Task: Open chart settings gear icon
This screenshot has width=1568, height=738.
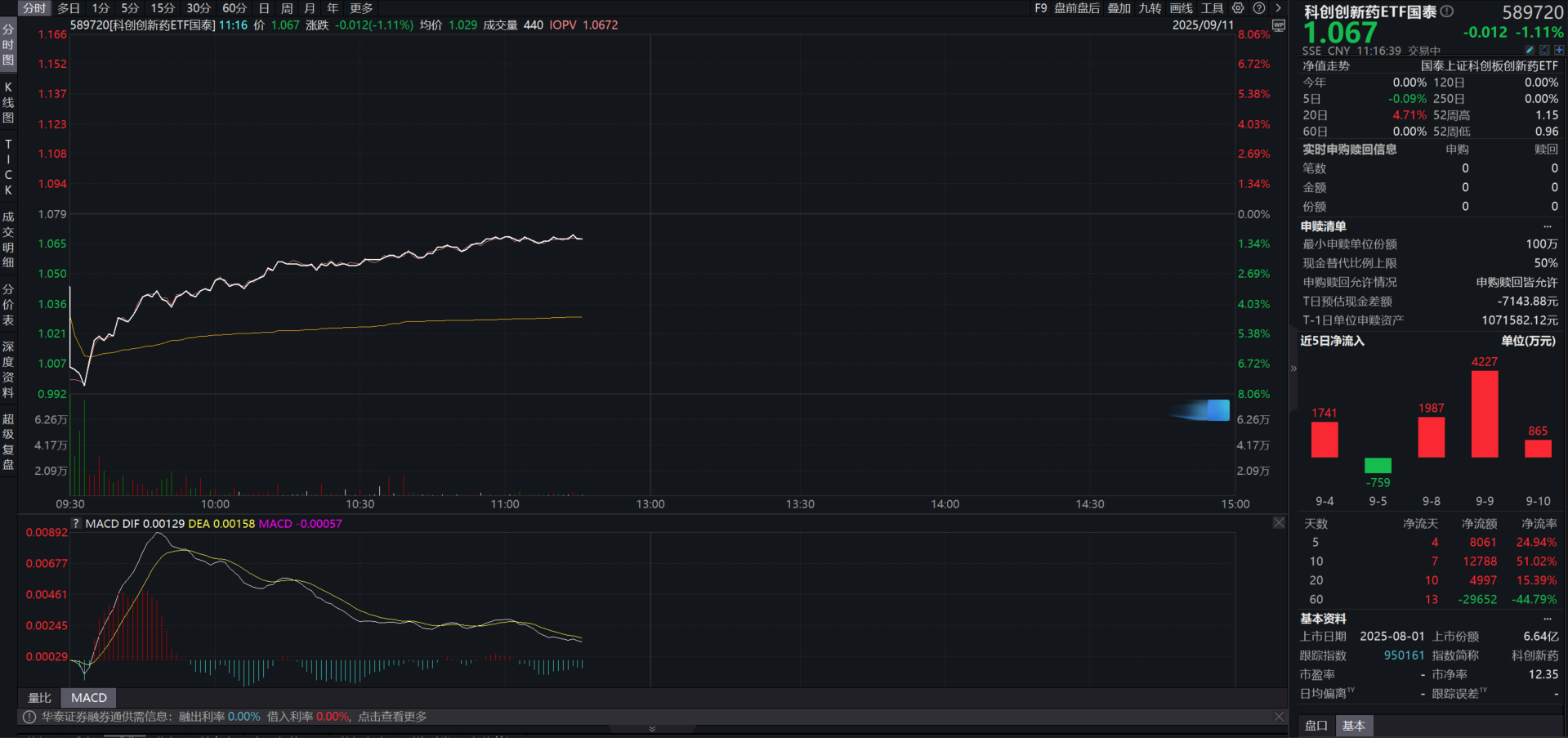Action: [1238, 8]
